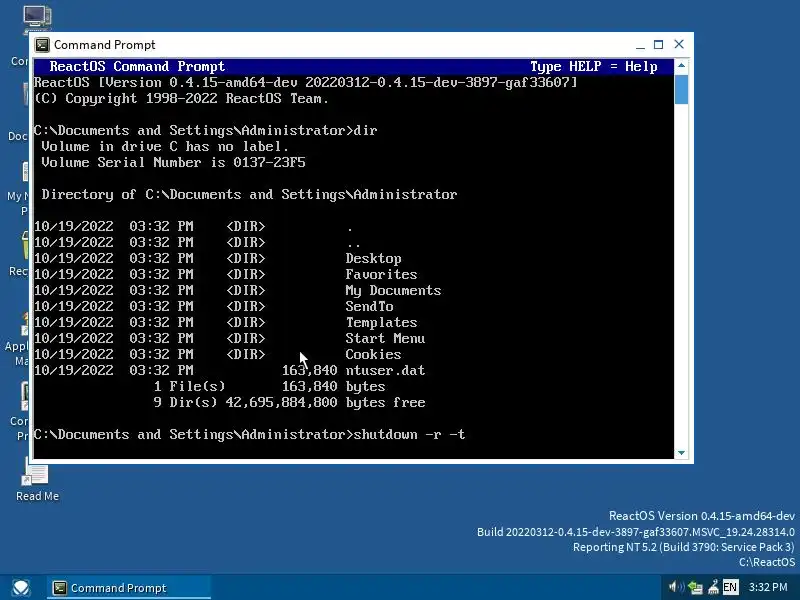
Task: Click the 'Templates' directory entry
Action: point(381,322)
